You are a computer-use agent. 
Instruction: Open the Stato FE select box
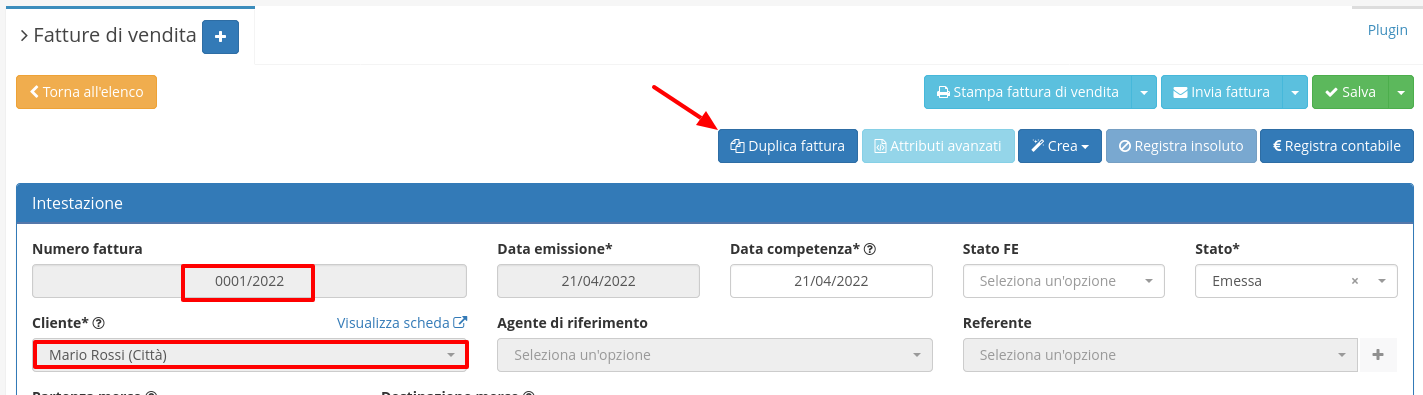click(1064, 281)
